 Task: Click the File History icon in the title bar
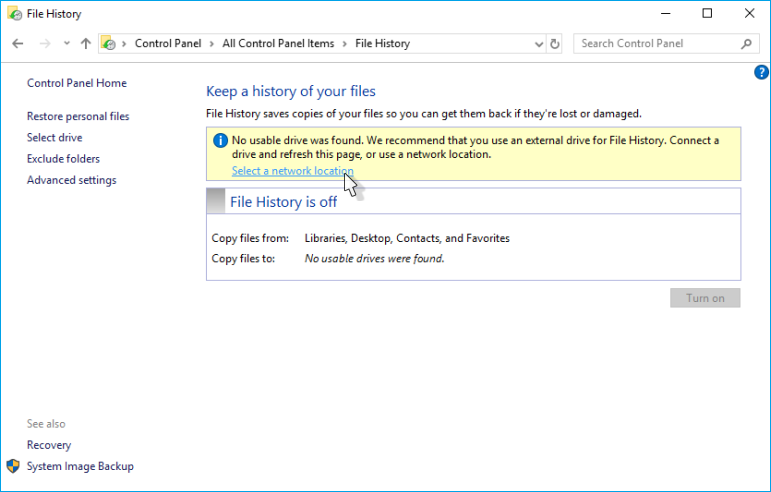pyautogui.click(x=13, y=14)
